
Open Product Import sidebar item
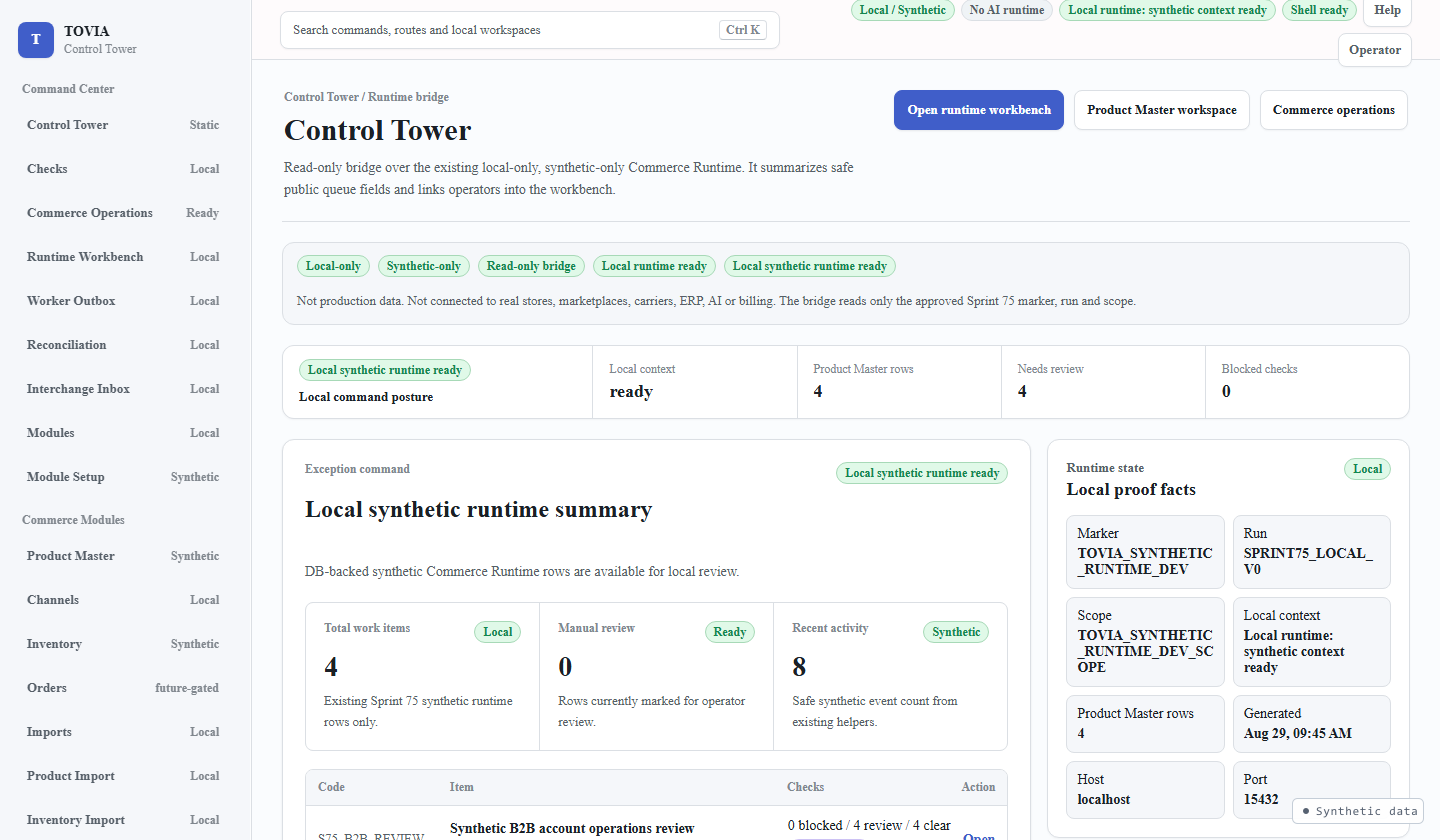123,776
